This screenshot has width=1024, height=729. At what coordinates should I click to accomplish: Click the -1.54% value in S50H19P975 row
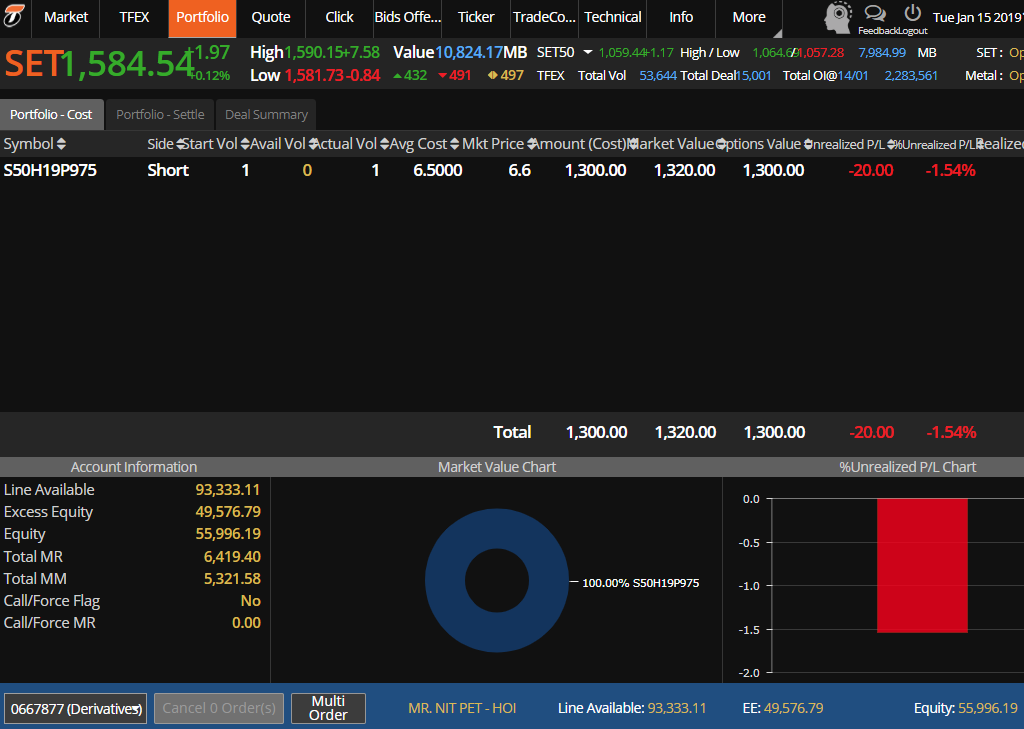[x=950, y=170]
